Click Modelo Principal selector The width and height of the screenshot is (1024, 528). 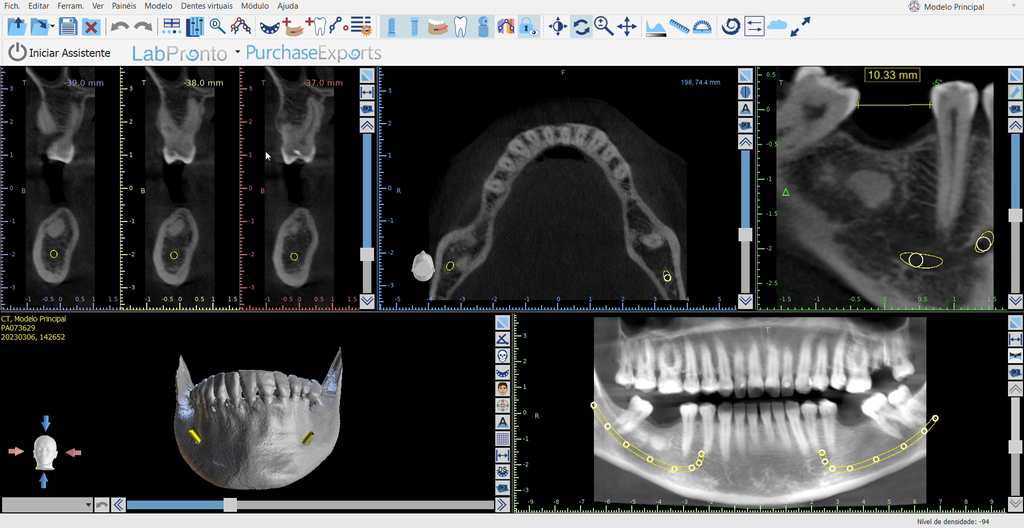tap(949, 7)
